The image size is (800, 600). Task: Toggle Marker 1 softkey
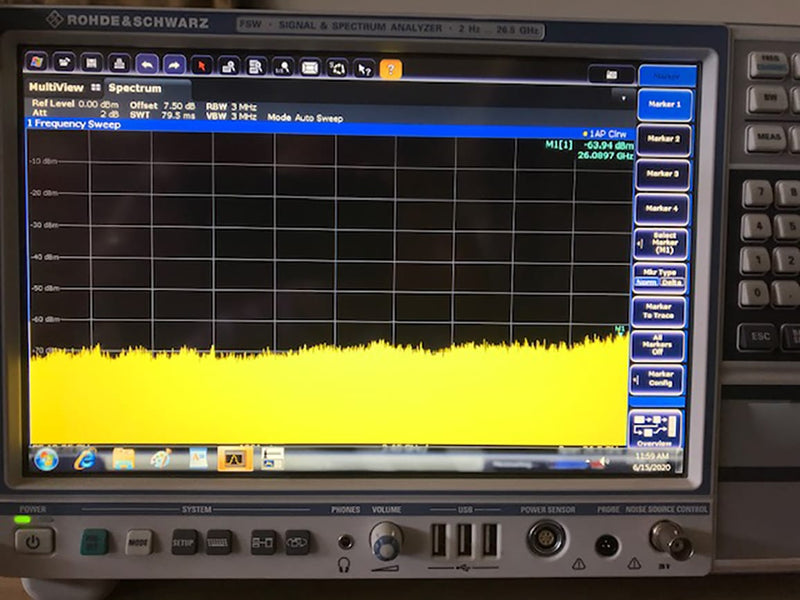[665, 104]
